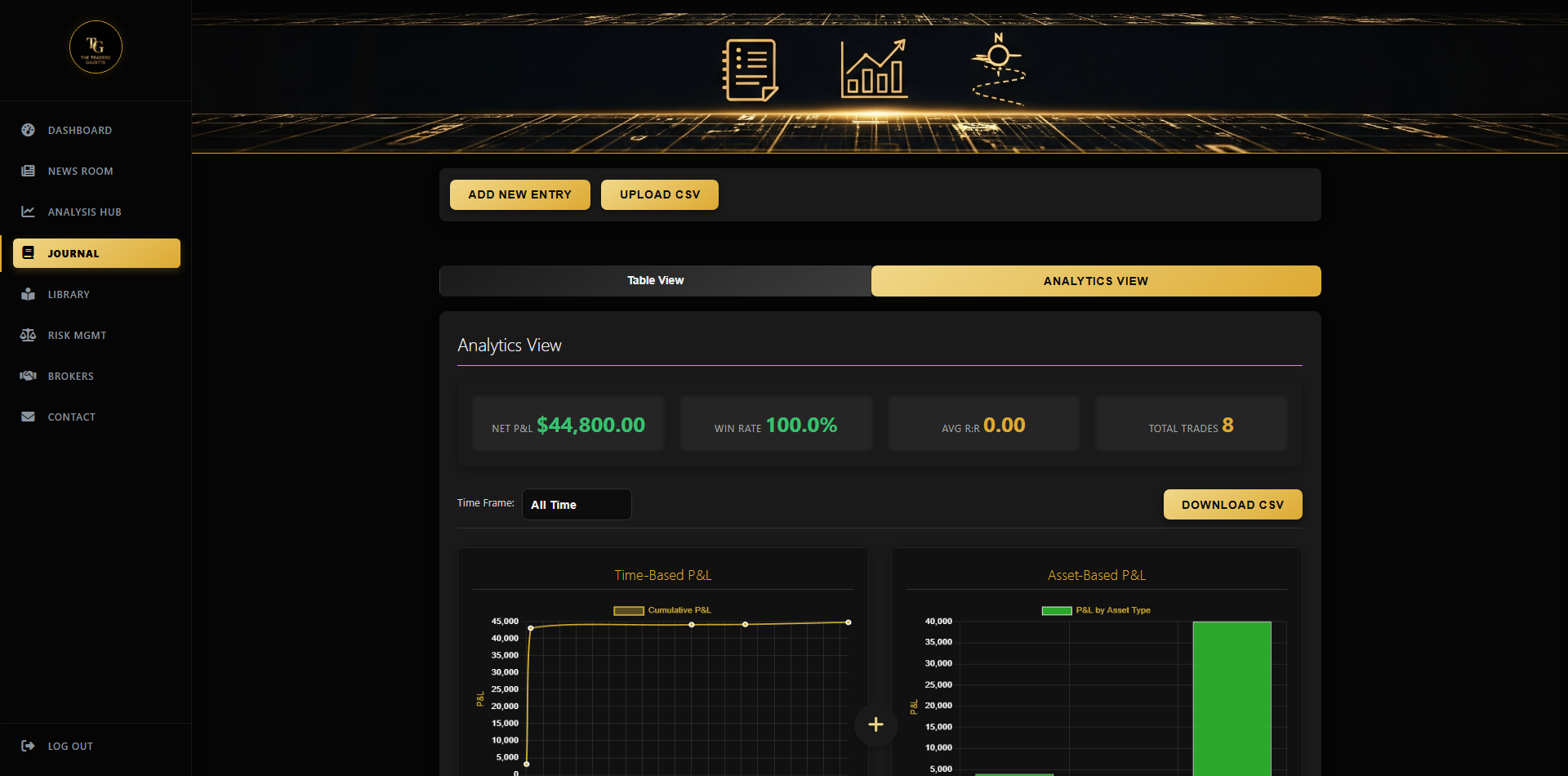Screen dimensions: 1568x776
Task: Click the Risk Mgmt scales icon
Action: click(x=28, y=335)
